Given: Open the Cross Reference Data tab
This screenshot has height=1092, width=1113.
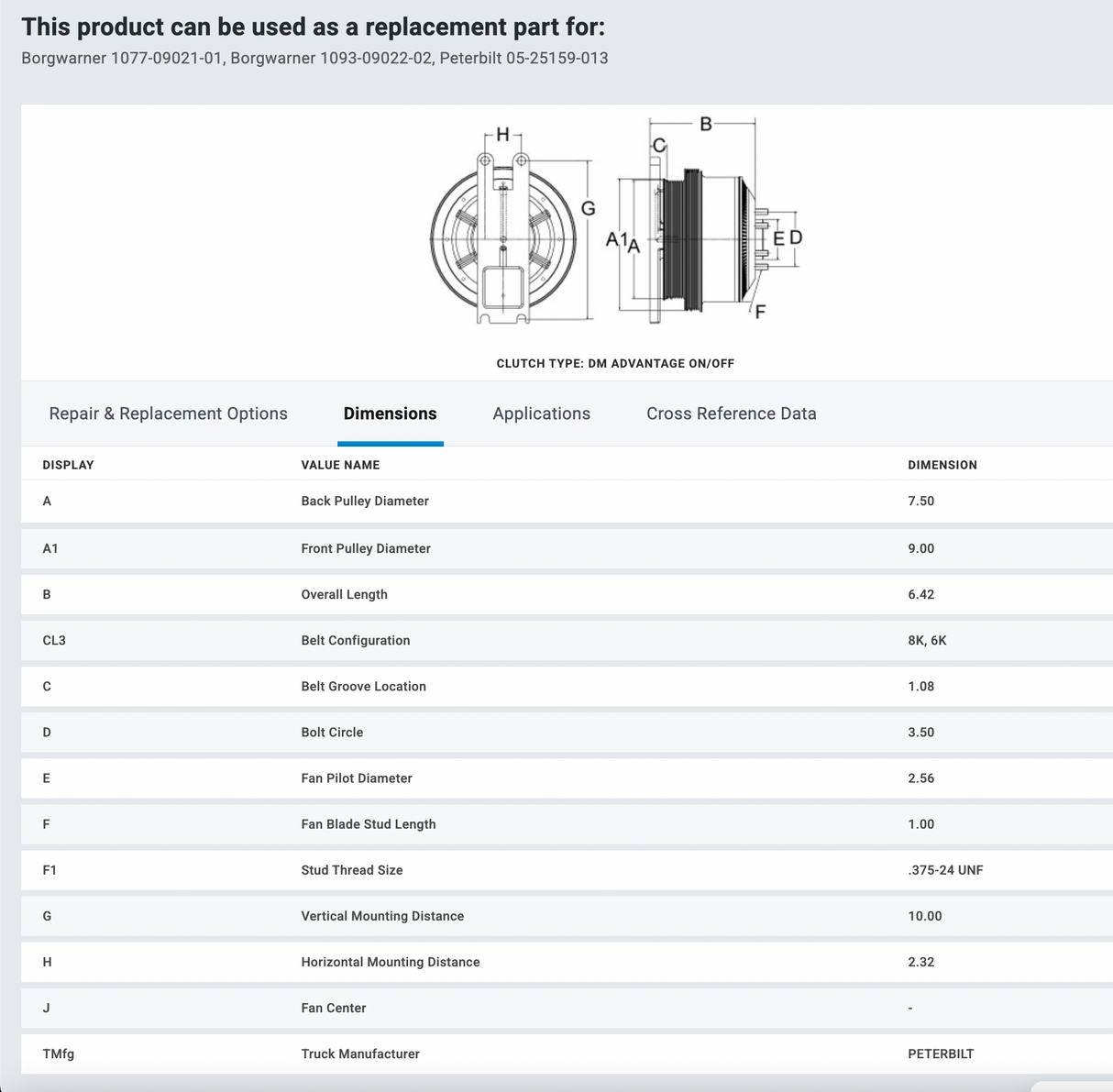Looking at the screenshot, I should [x=731, y=414].
